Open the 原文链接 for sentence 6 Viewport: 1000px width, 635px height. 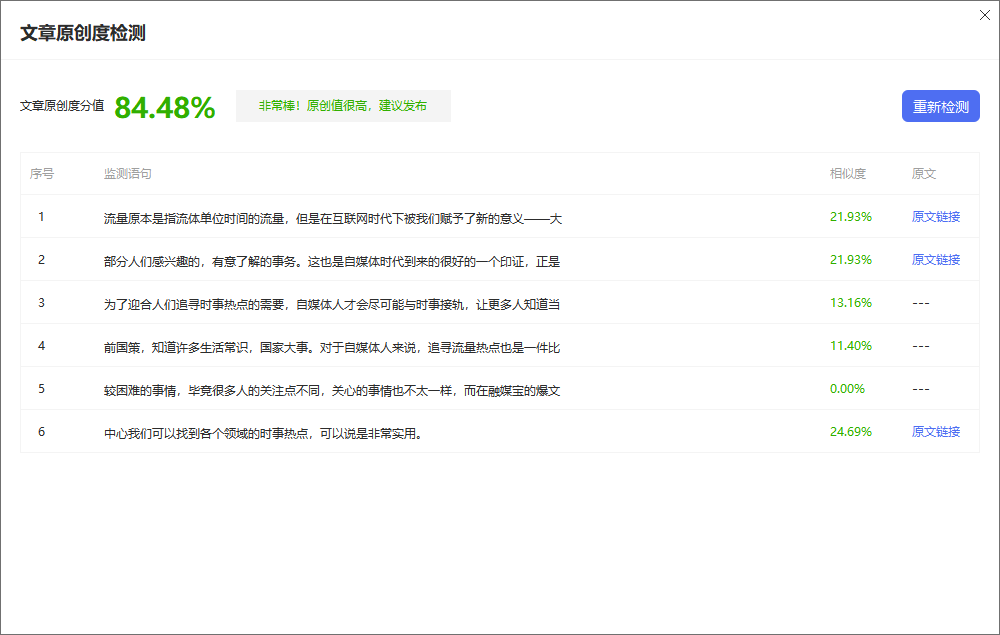(x=935, y=432)
